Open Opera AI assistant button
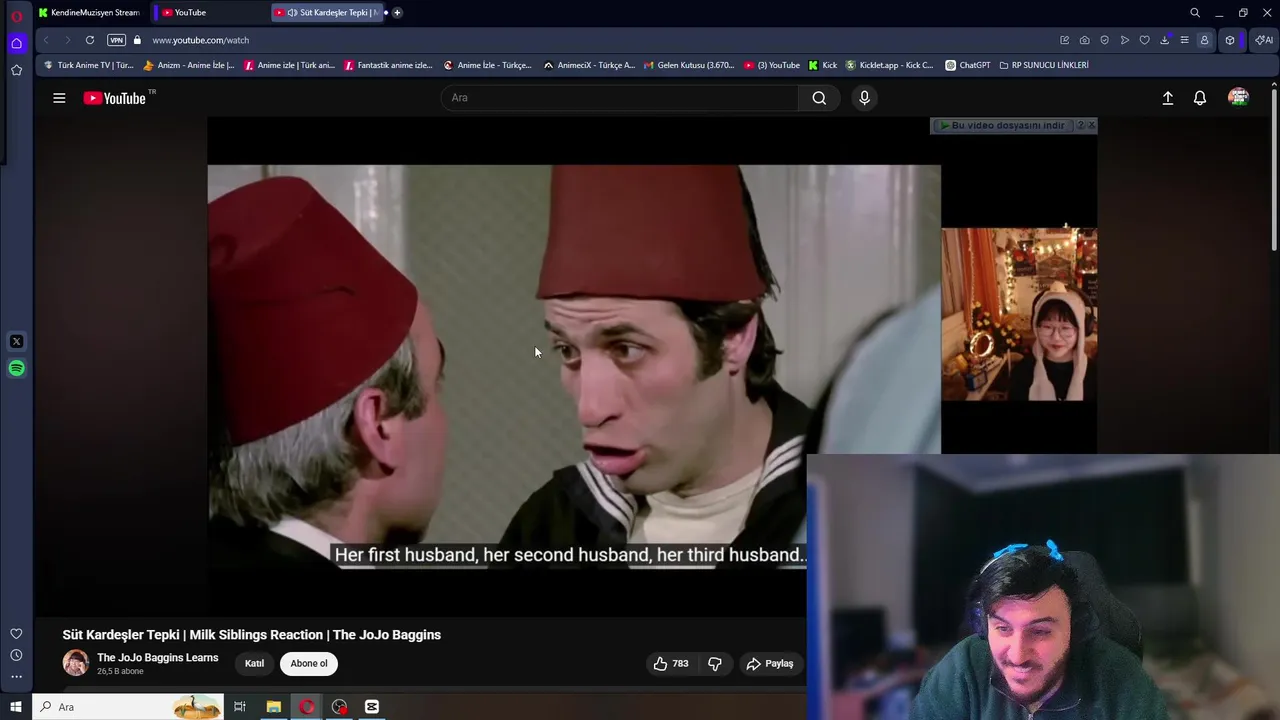The width and height of the screenshot is (1280, 720). [1264, 40]
